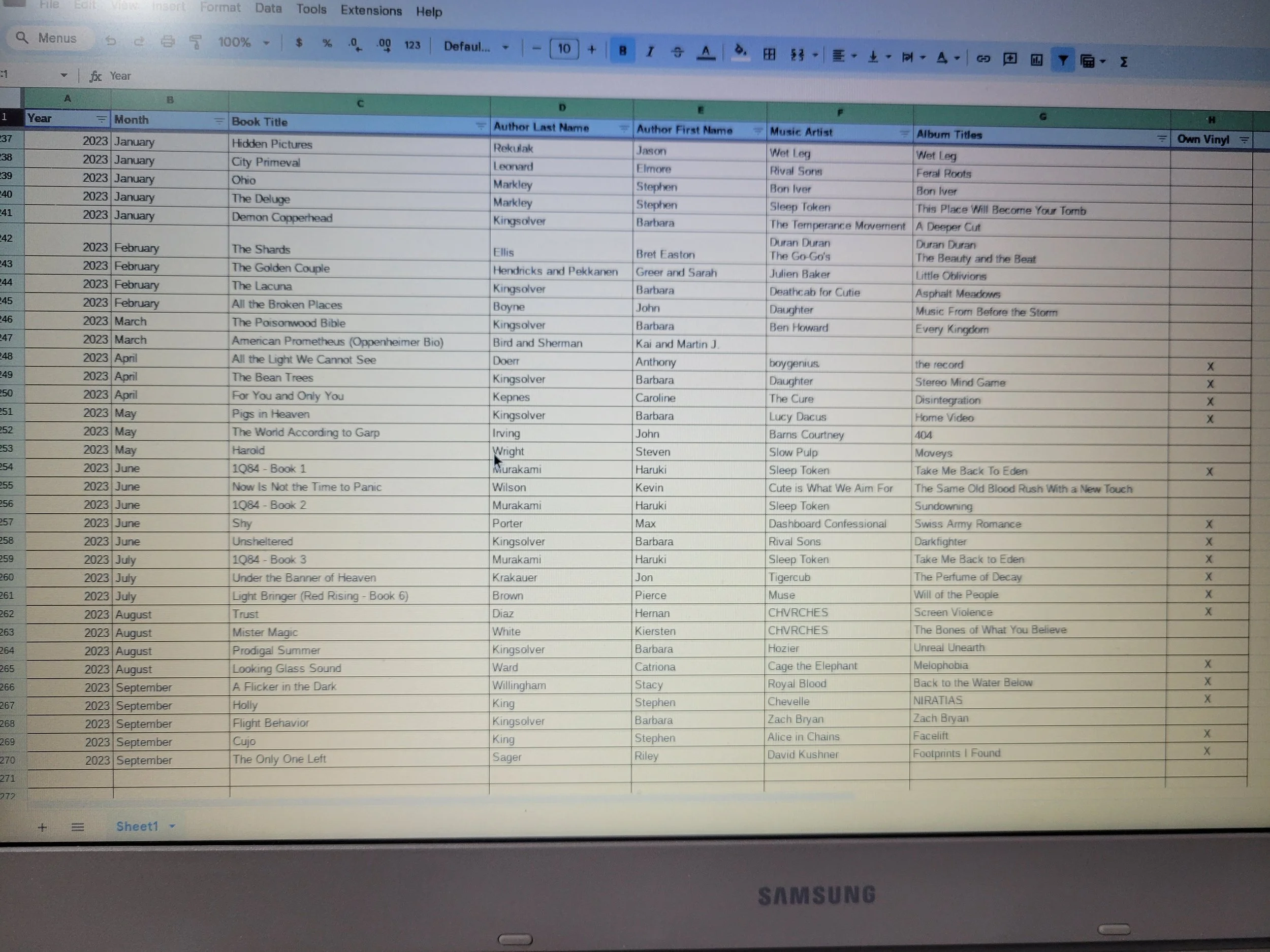Toggle the active filter button
Image resolution: width=1270 pixels, height=952 pixels.
point(1063,60)
